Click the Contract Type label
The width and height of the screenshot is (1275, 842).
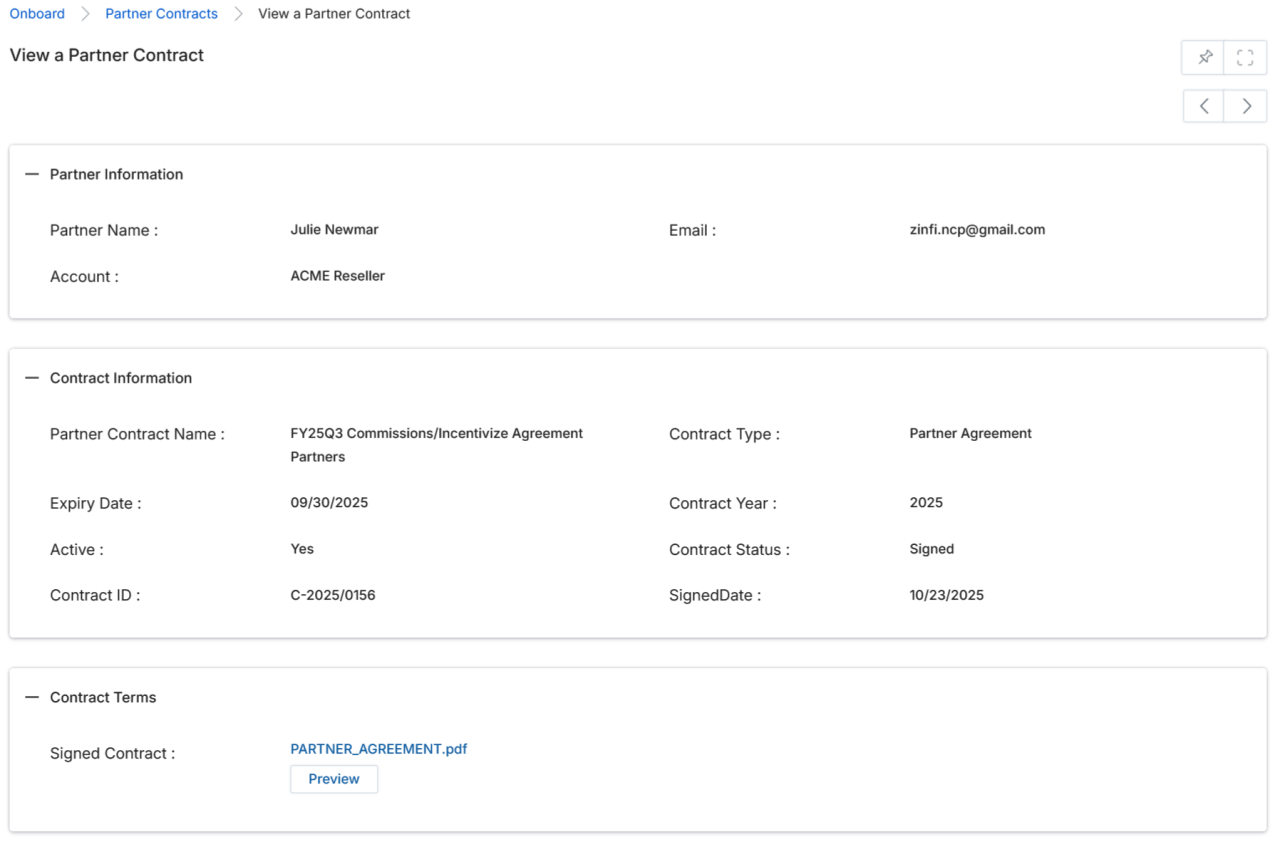point(724,434)
